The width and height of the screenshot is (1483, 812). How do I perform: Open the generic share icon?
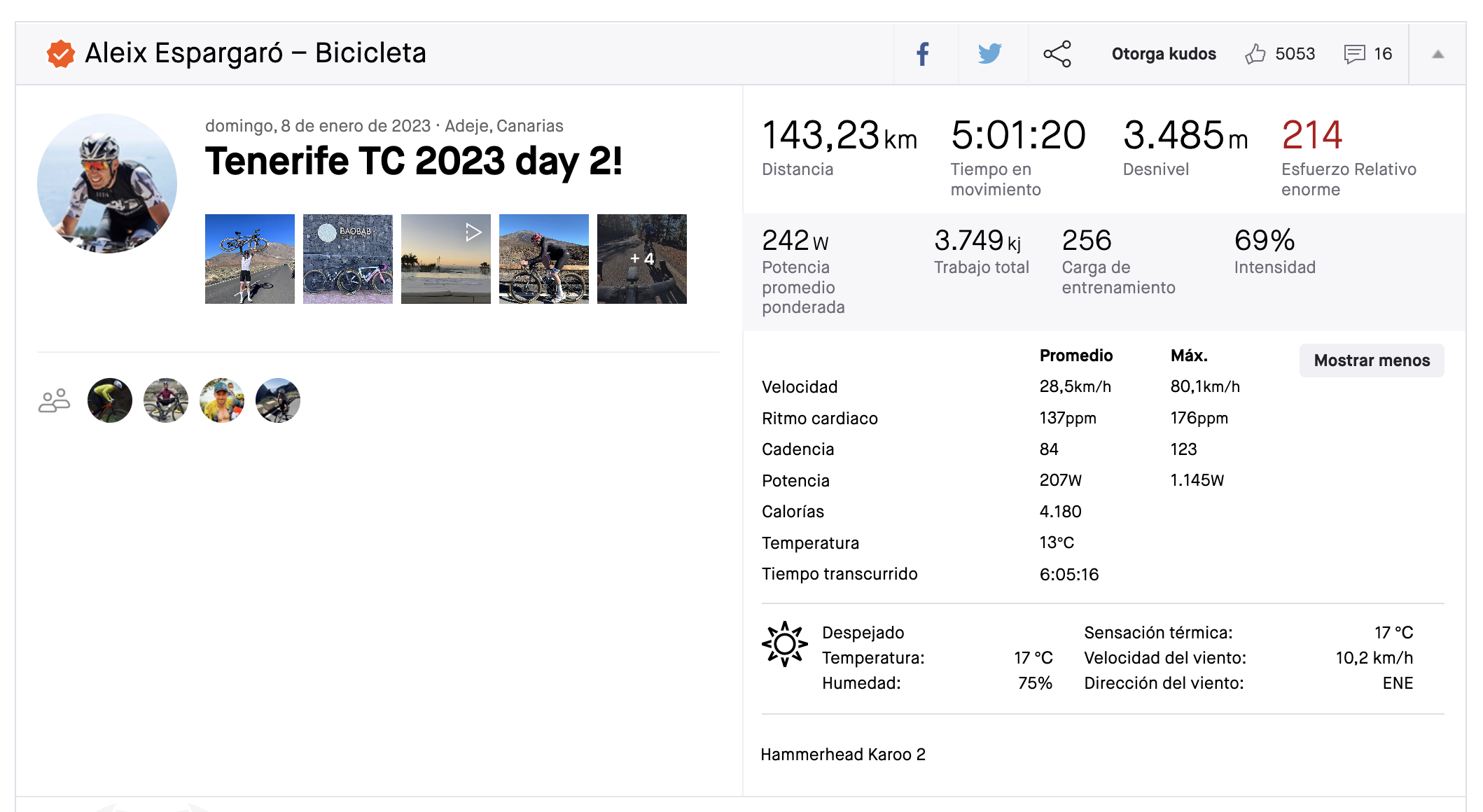point(1057,54)
